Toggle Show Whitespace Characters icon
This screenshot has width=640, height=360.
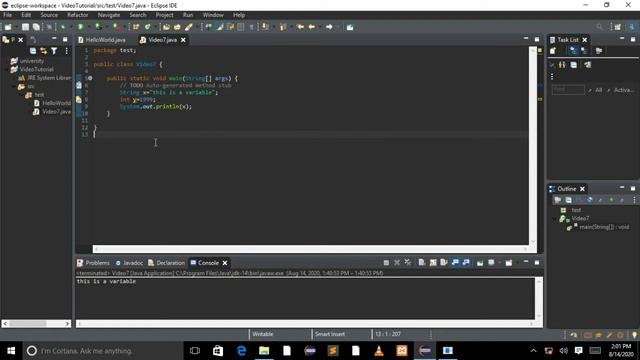(x=251, y=27)
